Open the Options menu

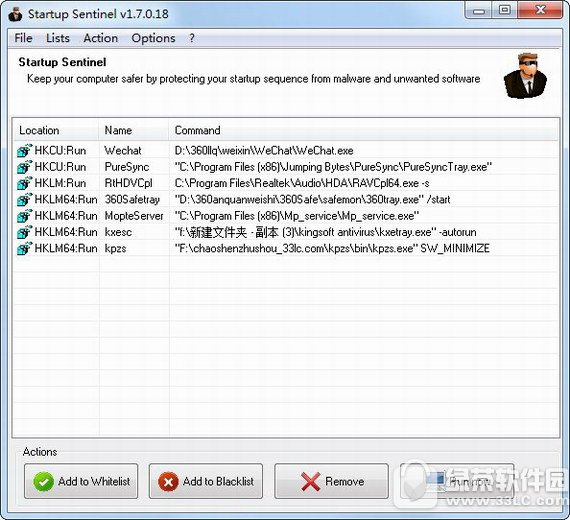tap(153, 38)
